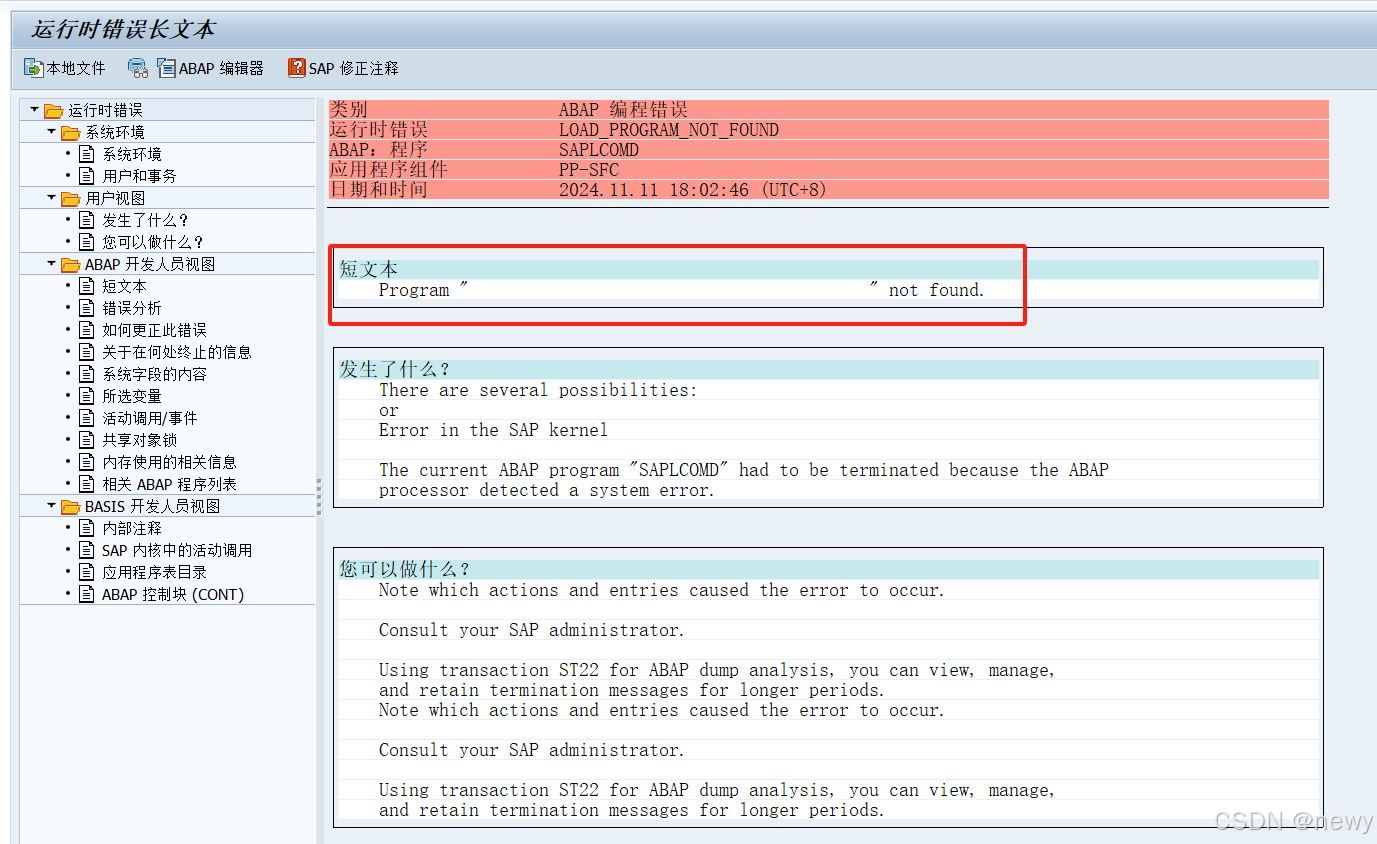Select 短文本 tree node
1377x844 pixels.
124,286
